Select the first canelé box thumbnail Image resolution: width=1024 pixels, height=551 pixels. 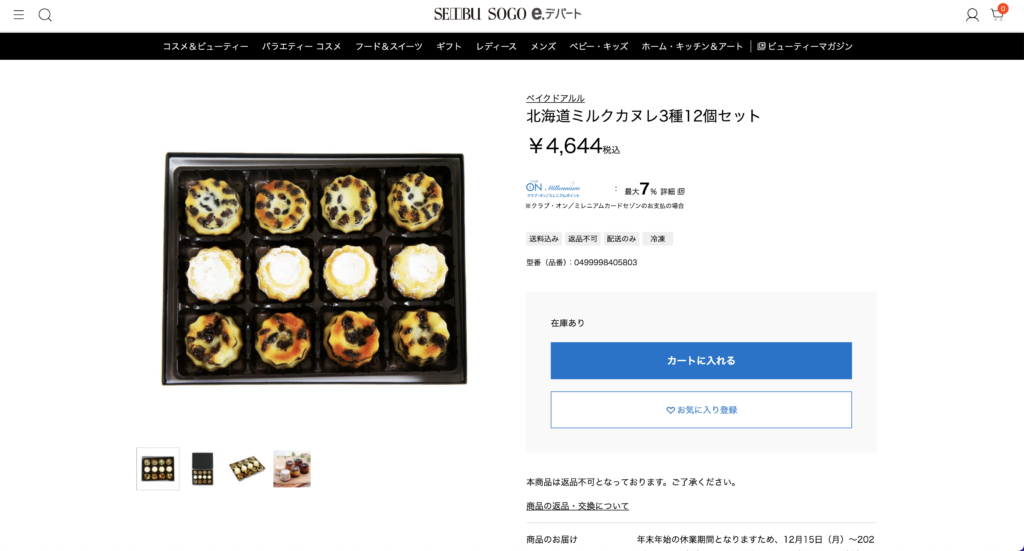click(158, 469)
